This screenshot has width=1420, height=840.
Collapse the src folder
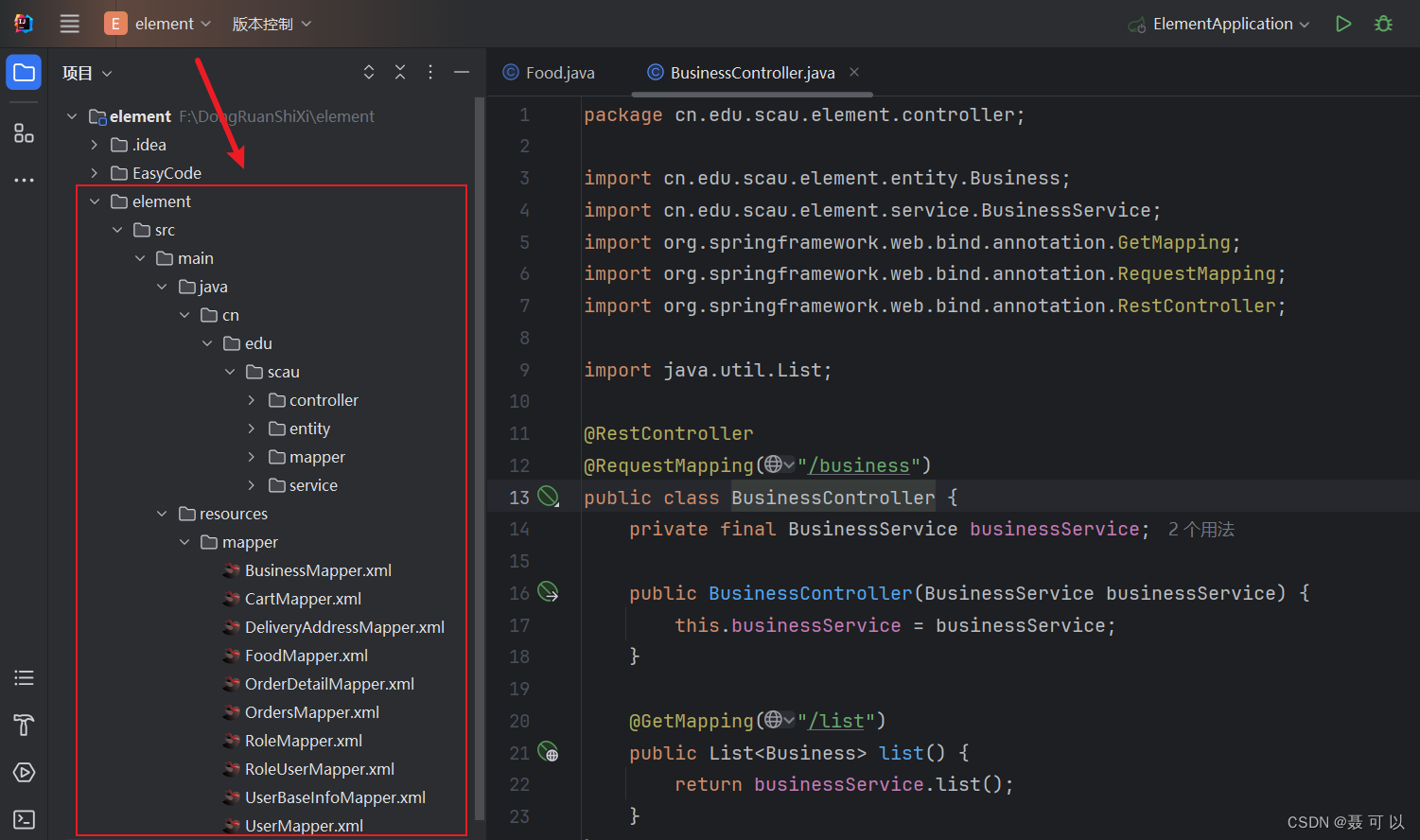coord(117,230)
